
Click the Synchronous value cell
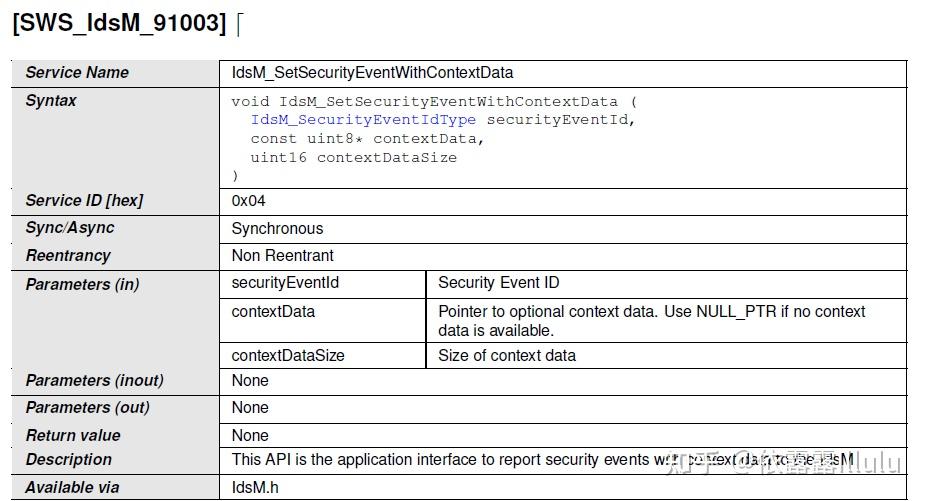278,228
